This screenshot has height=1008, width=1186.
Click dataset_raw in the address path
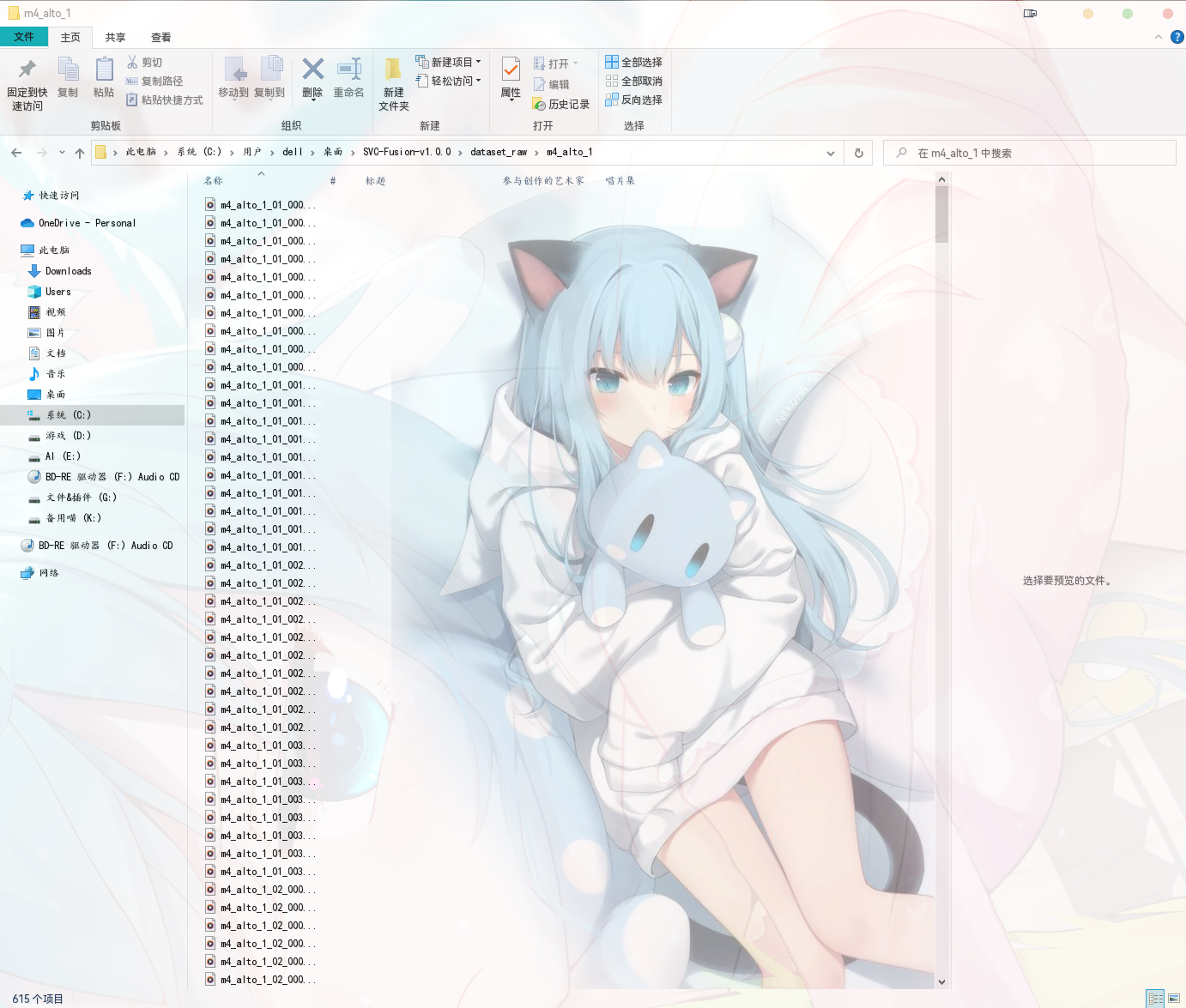(499, 152)
